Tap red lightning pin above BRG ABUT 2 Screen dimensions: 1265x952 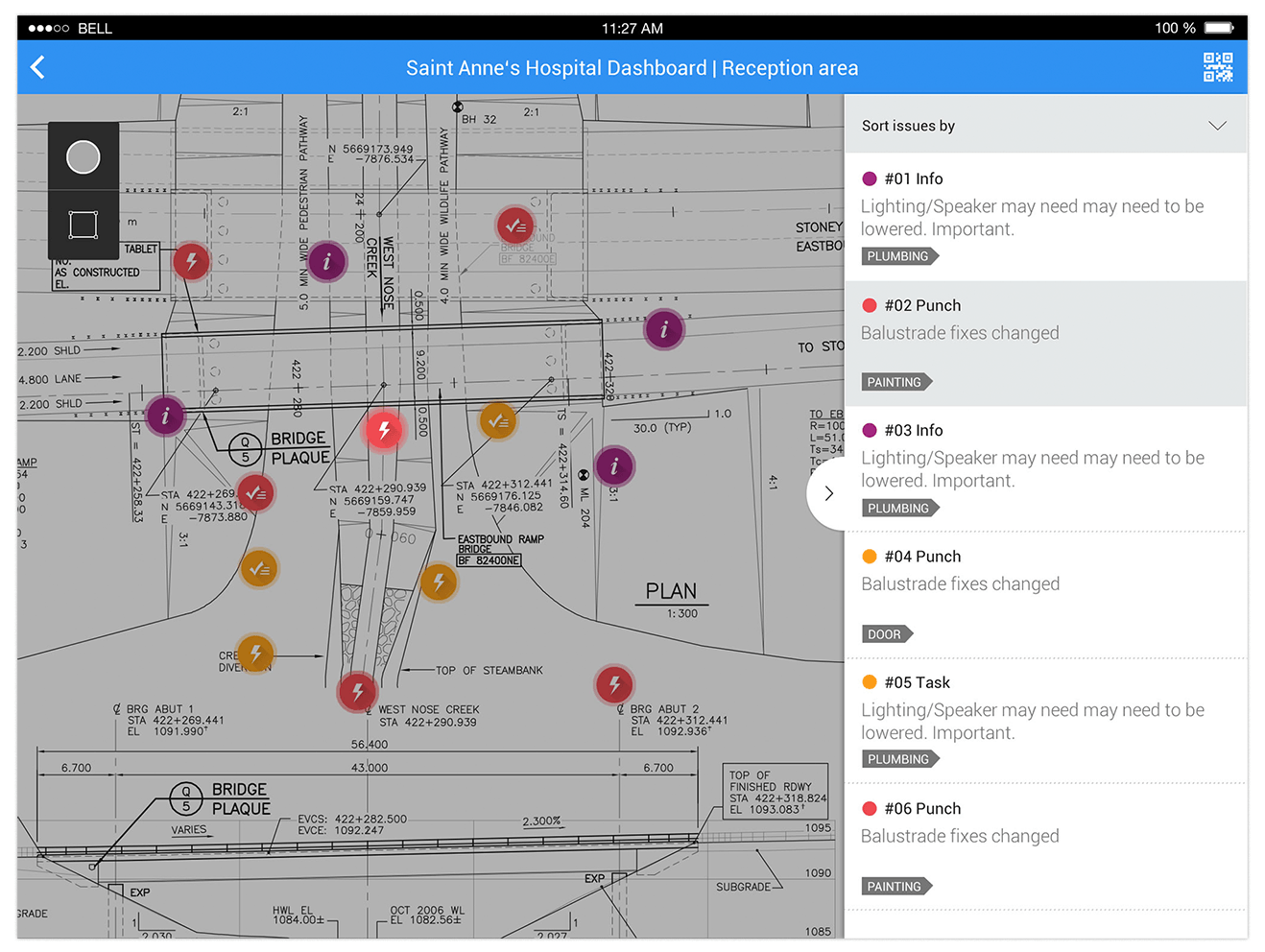(x=614, y=684)
